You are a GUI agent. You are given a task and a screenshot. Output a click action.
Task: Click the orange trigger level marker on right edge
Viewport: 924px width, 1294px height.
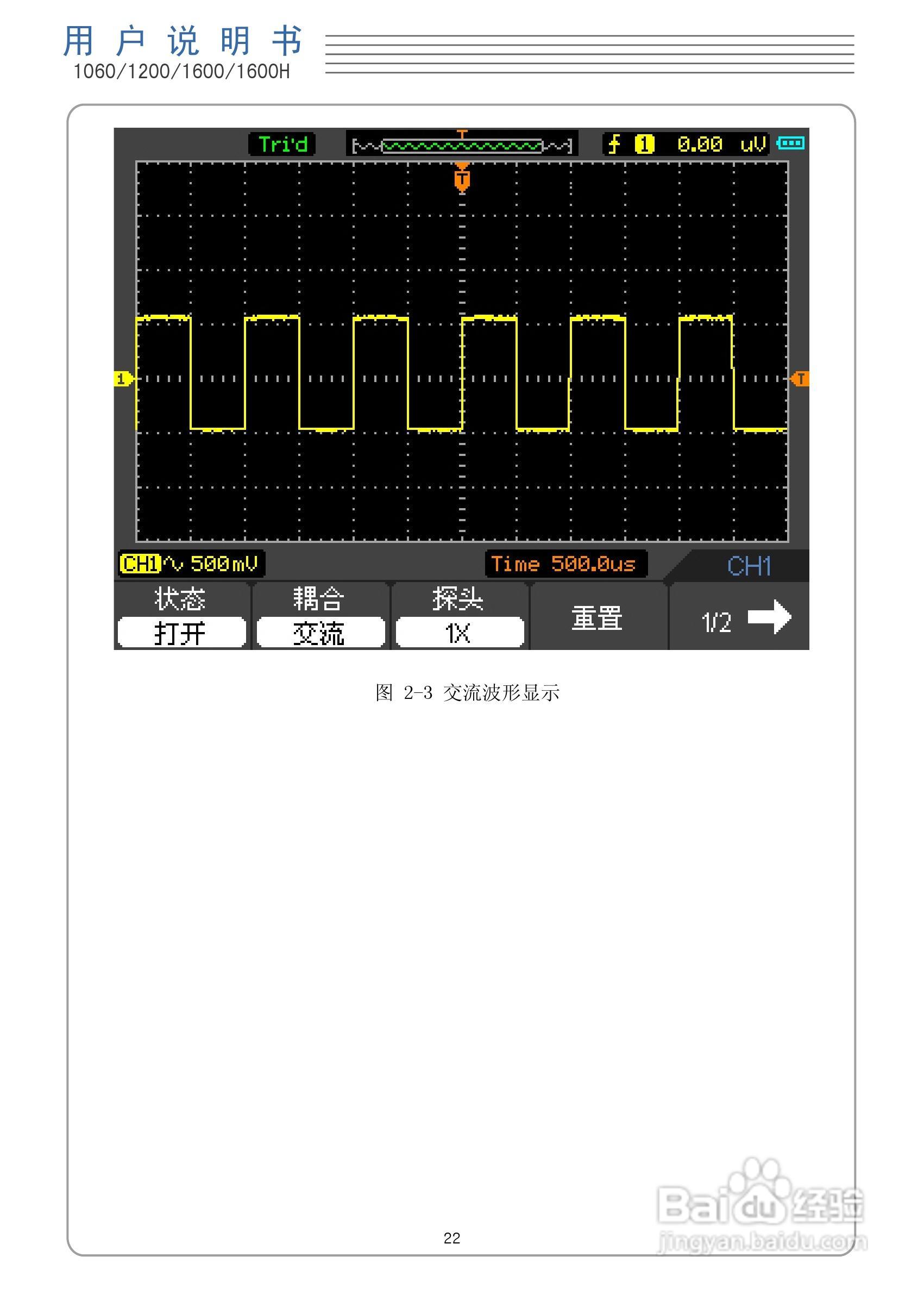[800, 379]
